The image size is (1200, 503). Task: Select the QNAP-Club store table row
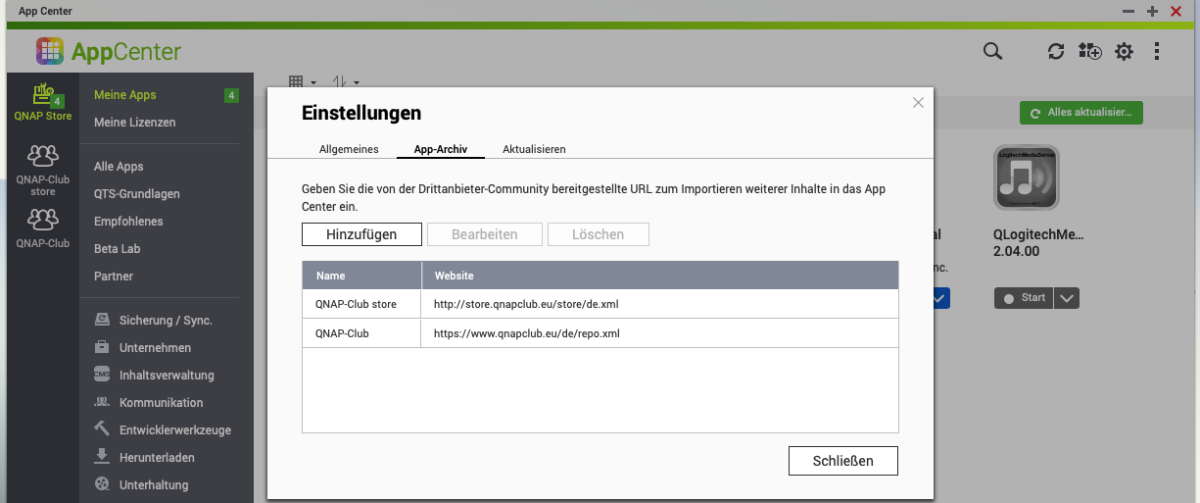pyautogui.click(x=600, y=304)
